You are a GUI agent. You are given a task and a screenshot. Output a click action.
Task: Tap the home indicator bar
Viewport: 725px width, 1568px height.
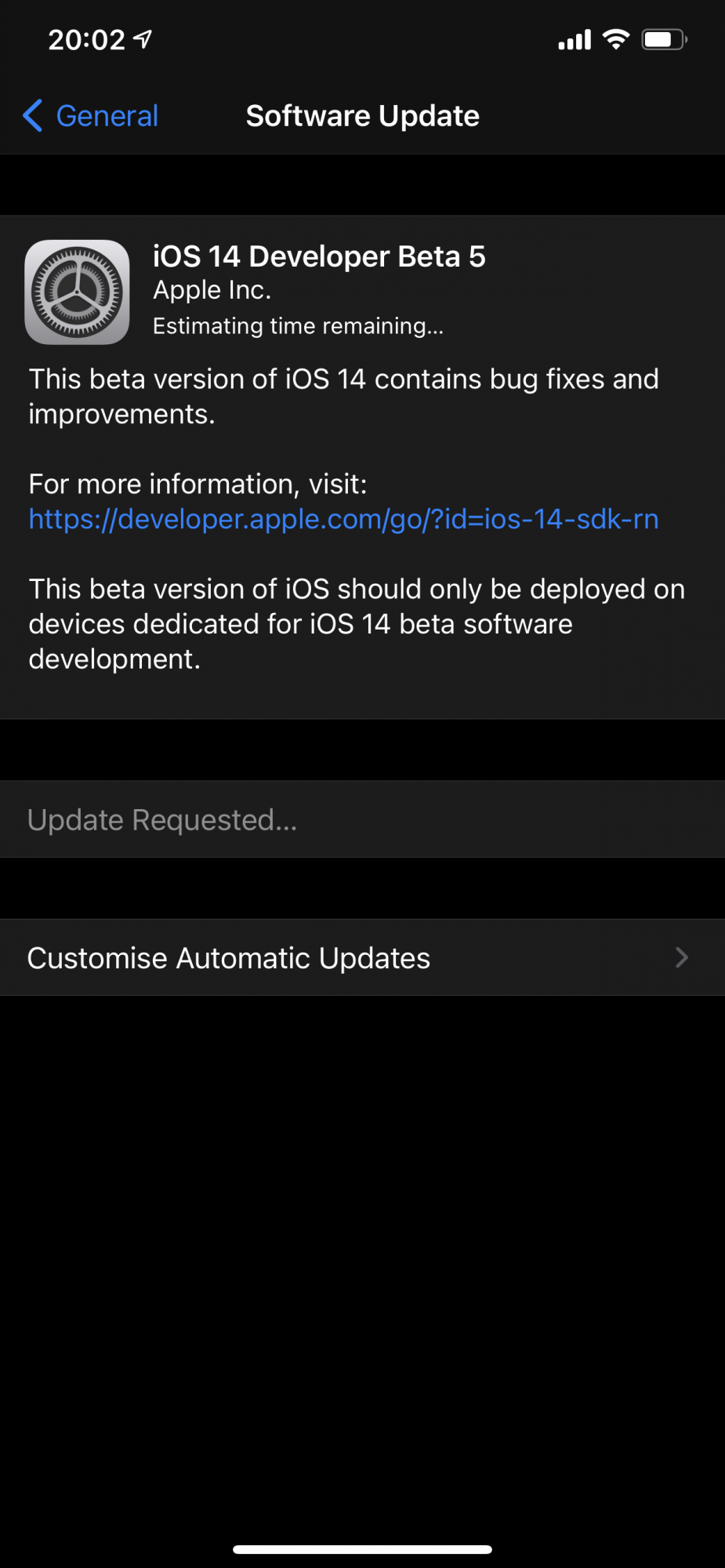tap(362, 1549)
